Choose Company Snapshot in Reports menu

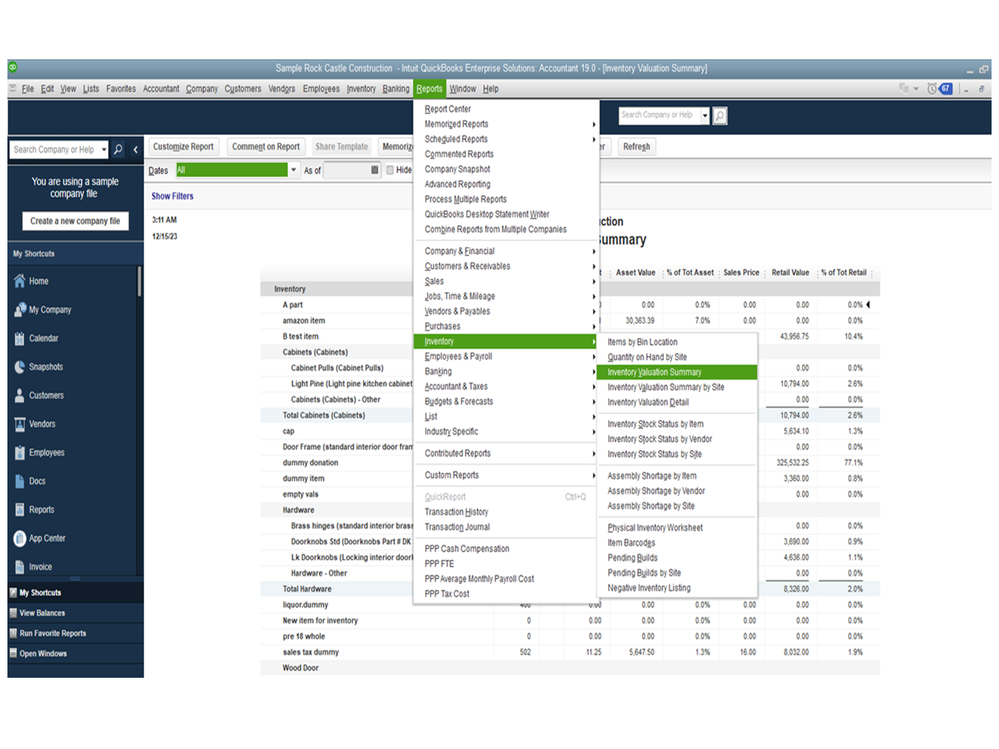[506, 169]
